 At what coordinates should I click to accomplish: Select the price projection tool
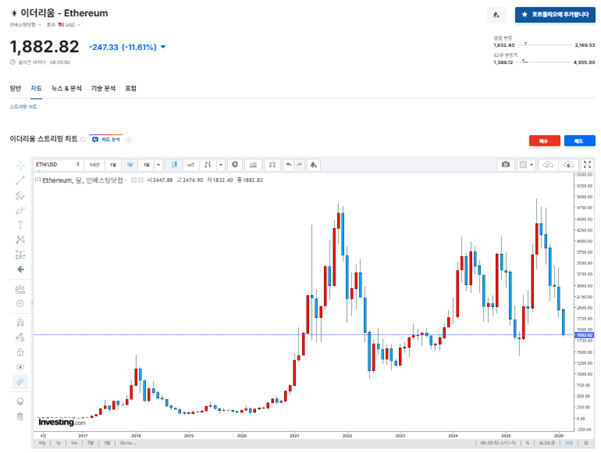[x=20, y=254]
